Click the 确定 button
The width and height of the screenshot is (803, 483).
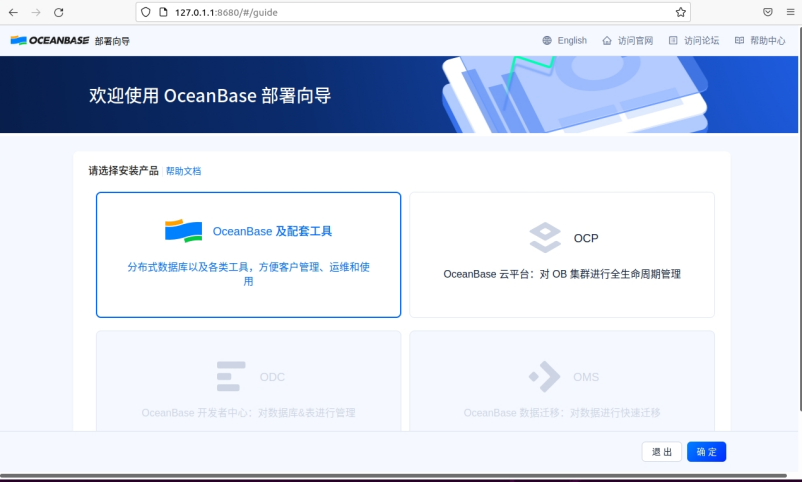pyautogui.click(x=706, y=452)
